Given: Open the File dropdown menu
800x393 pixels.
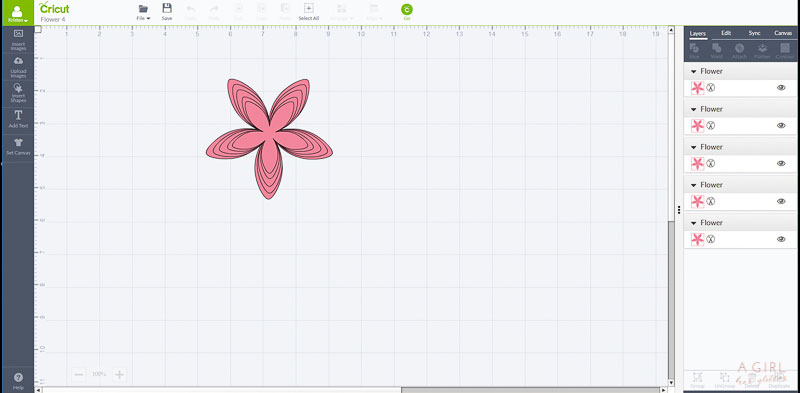Looking at the screenshot, I should point(143,12).
